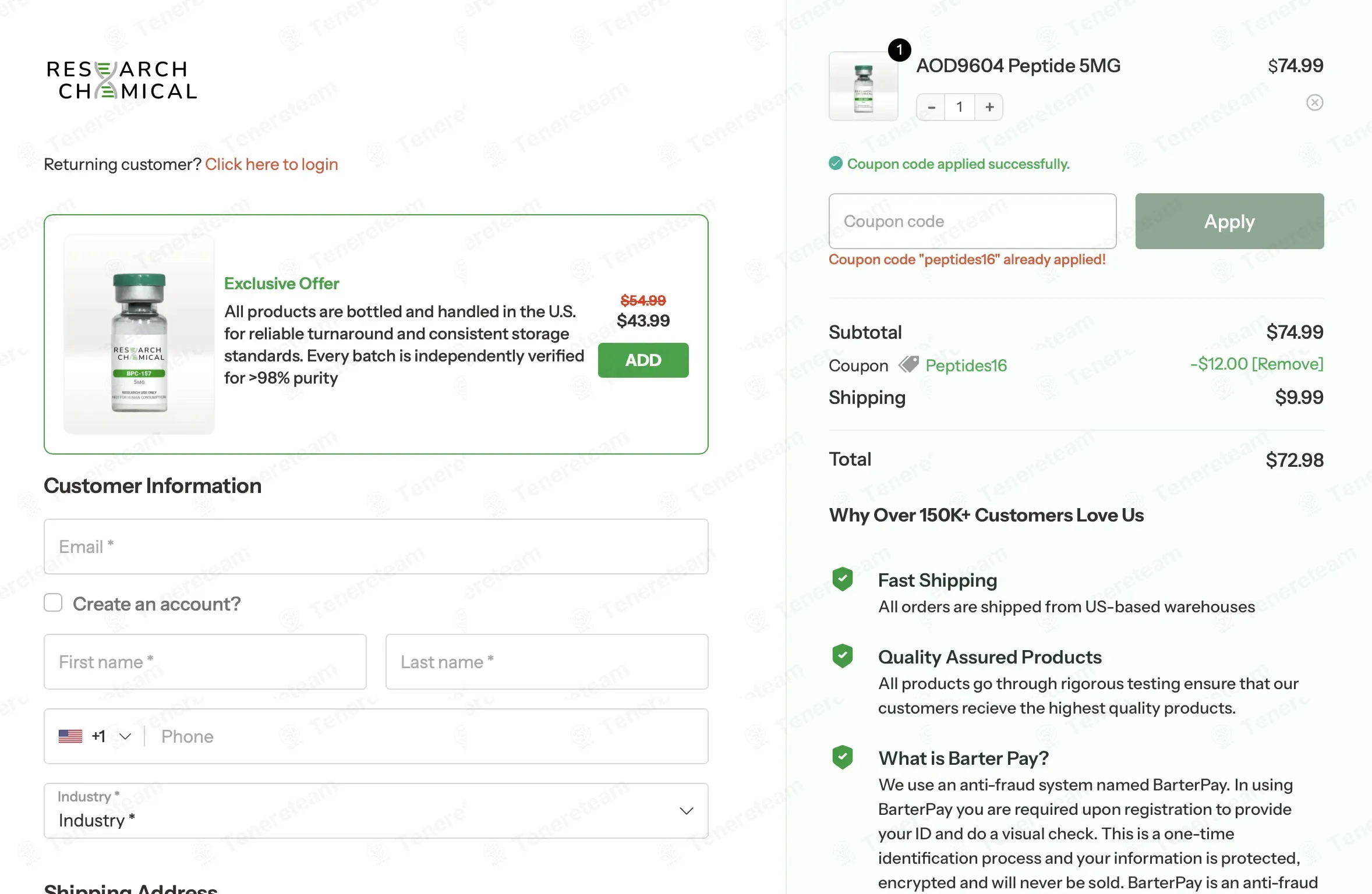Click into the Phone number field
Viewport: 1372px width, 894px height.
click(x=428, y=736)
